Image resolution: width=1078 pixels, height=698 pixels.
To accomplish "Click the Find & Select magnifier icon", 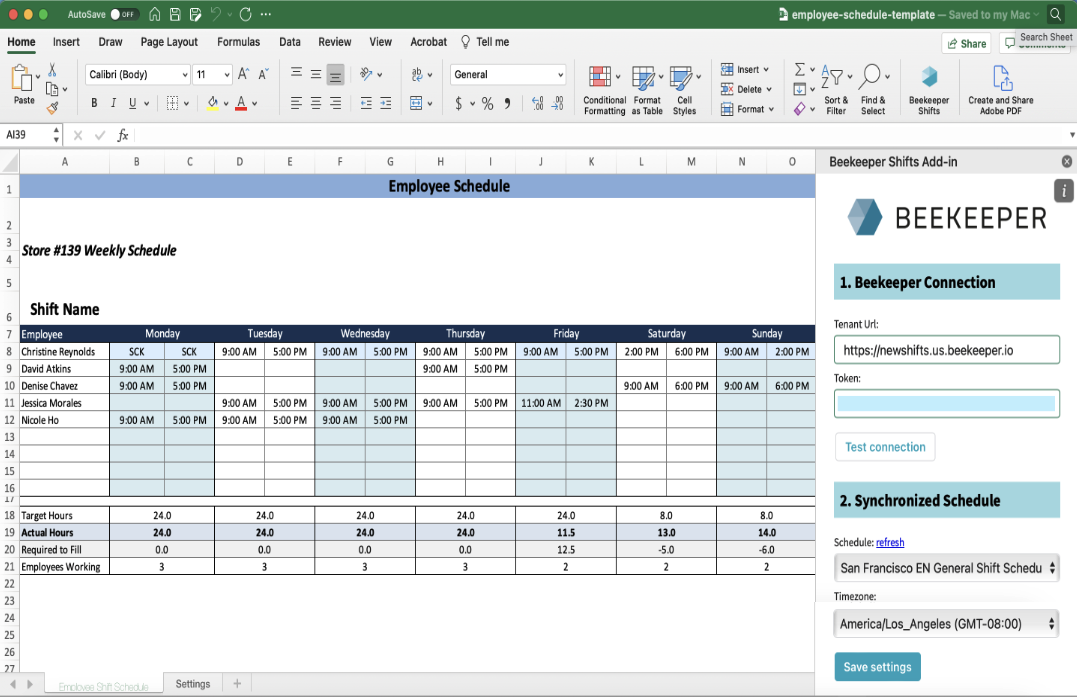I will coord(871,78).
